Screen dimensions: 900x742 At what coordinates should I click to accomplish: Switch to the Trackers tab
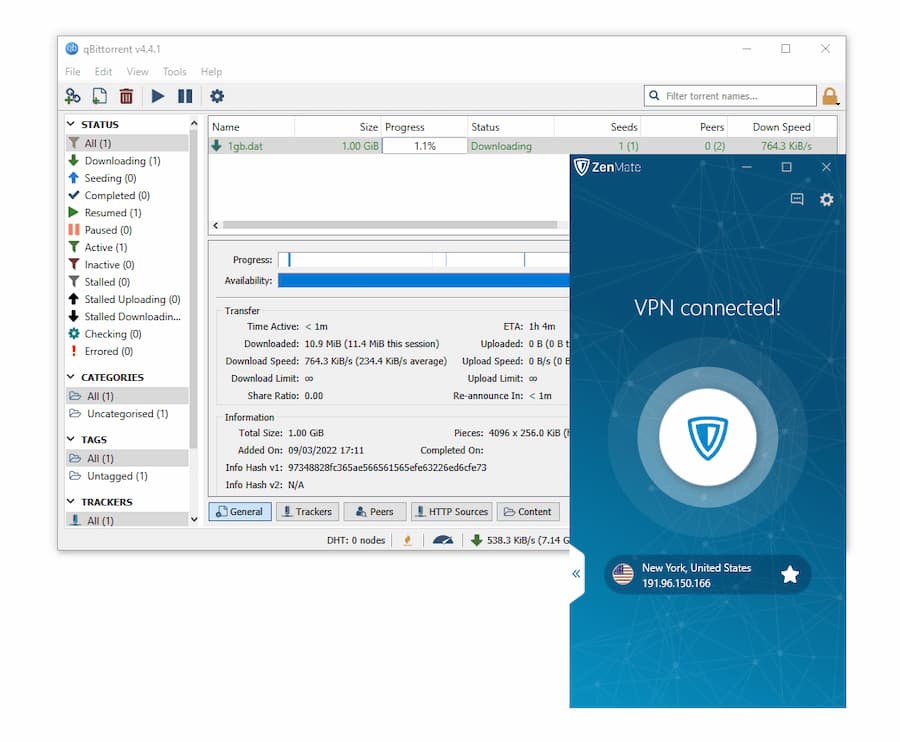click(308, 511)
